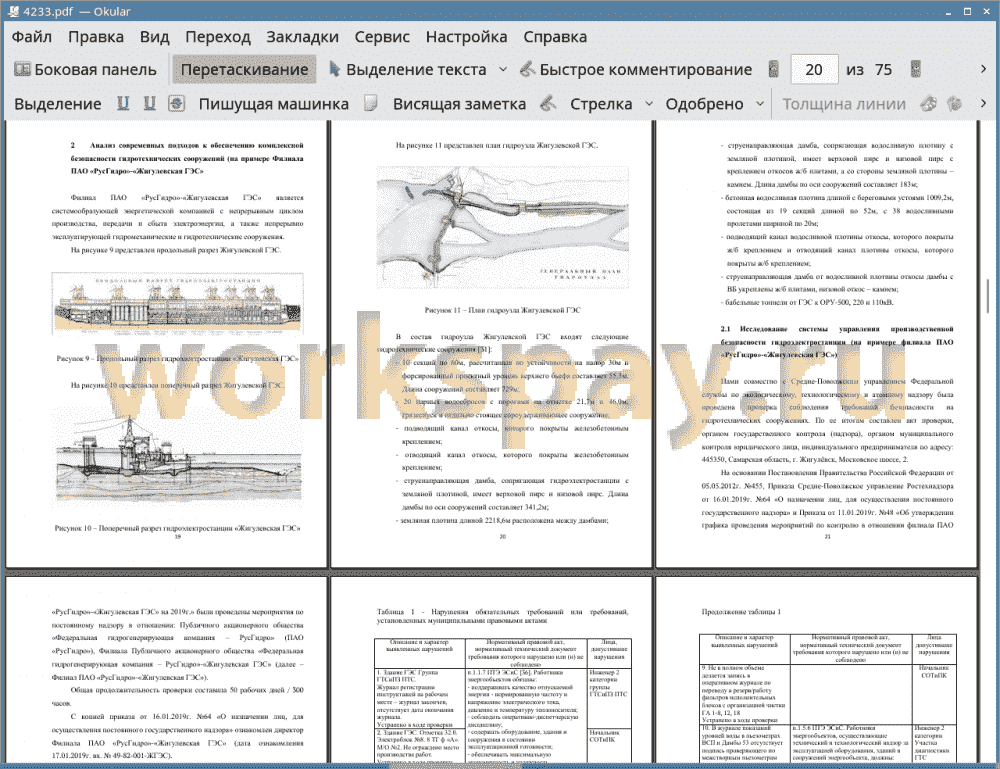Activate the Перетаскивание browse mode
Viewport: 1000px width, 769px height.
[244, 70]
